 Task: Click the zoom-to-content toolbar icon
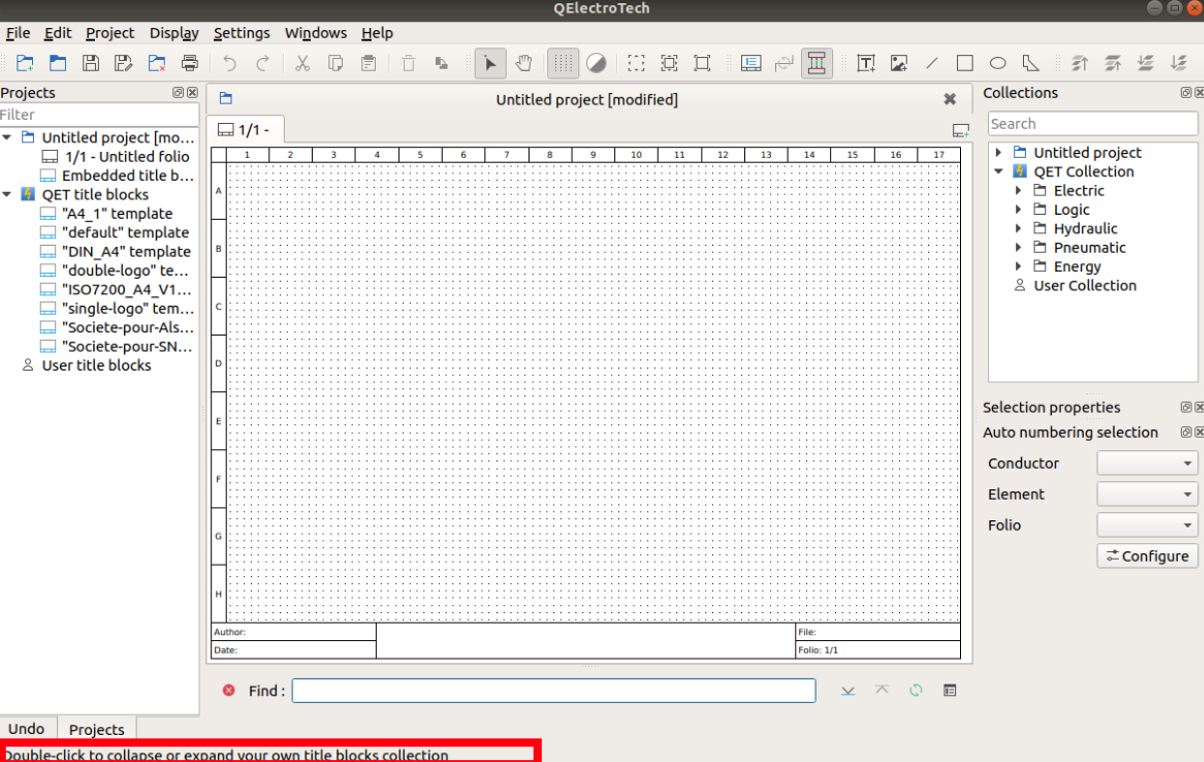tap(669, 63)
